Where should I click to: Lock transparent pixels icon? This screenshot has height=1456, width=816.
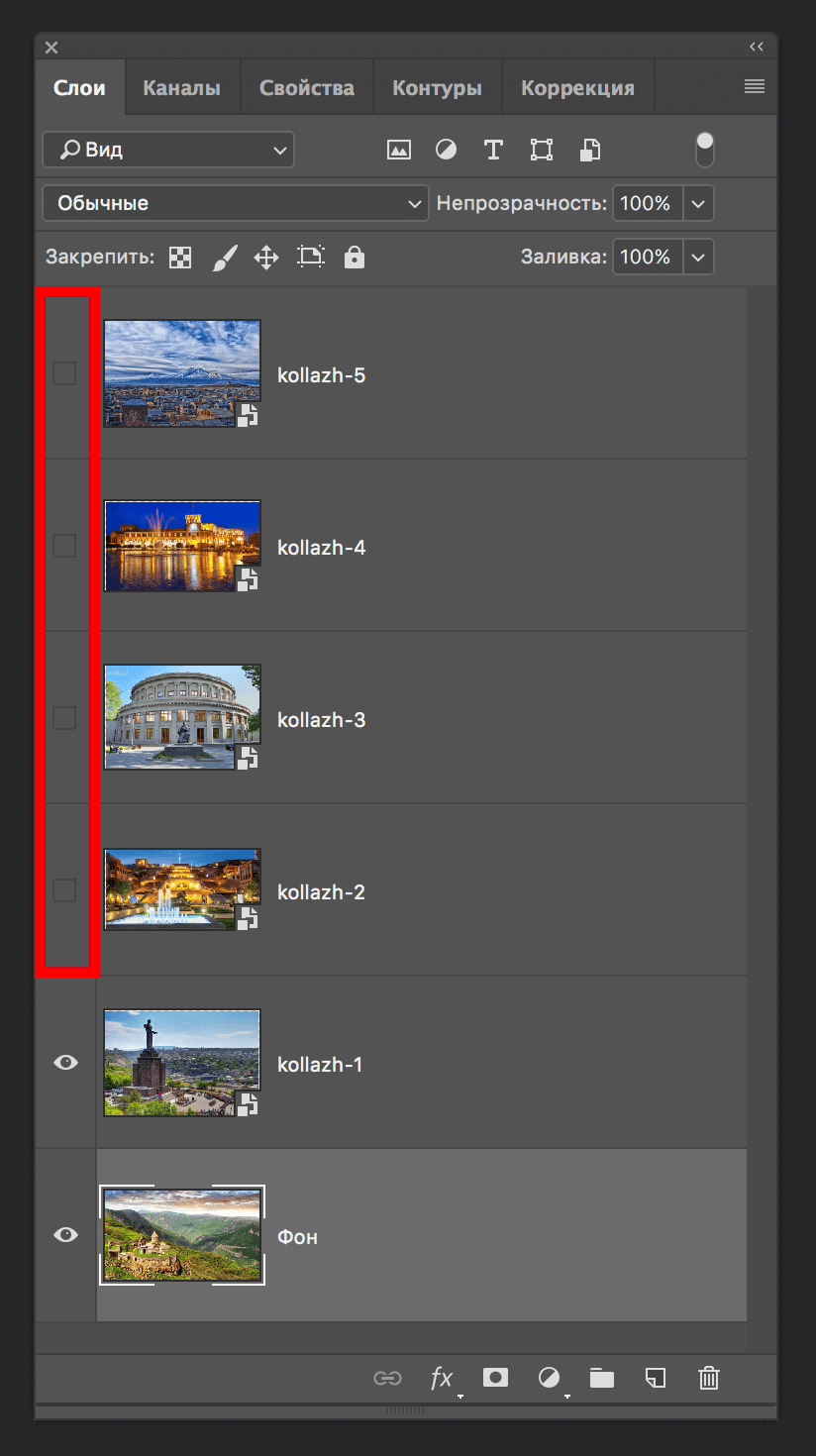[x=180, y=258]
